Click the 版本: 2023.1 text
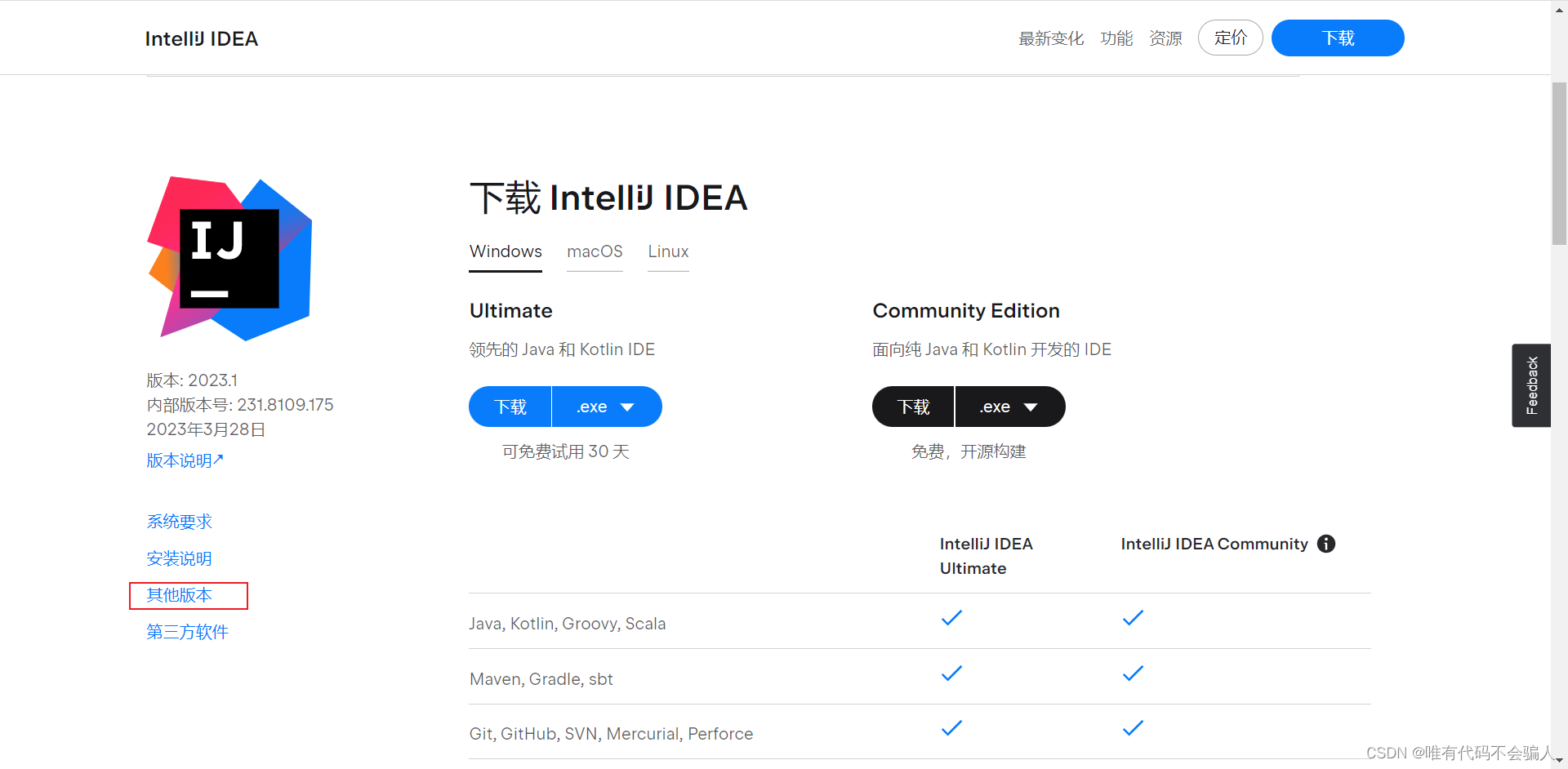Screen dimensions: 1568x769 (x=192, y=380)
